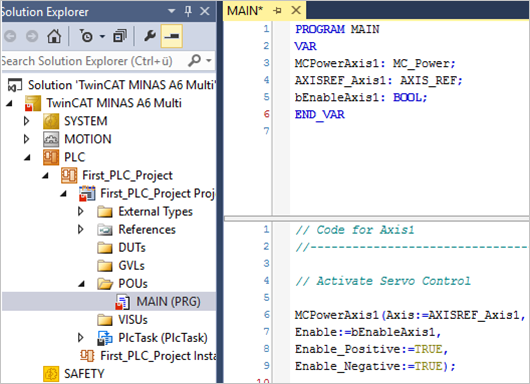This screenshot has height=384, width=530.
Task: Click the DUTs folder icon
Action: [105, 248]
